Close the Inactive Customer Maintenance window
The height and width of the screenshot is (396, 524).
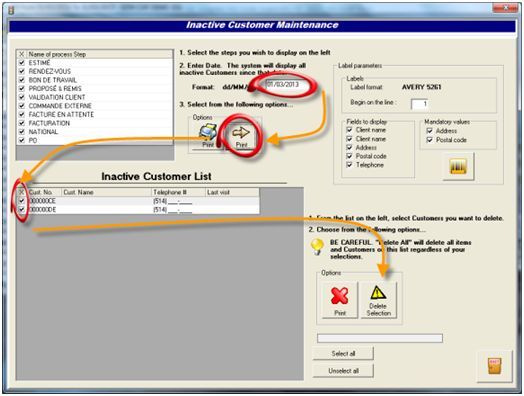coord(505,7)
